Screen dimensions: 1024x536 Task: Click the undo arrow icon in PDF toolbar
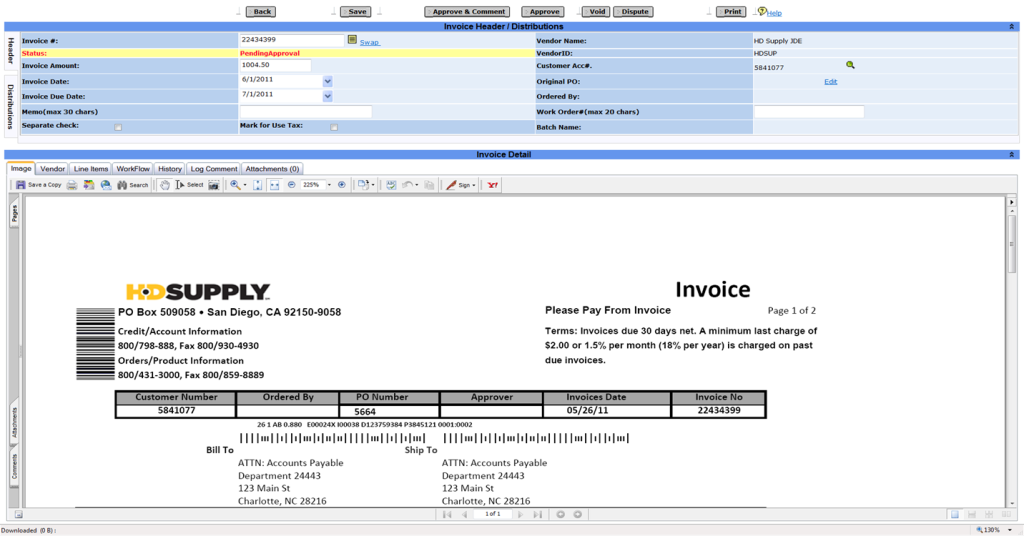408,185
